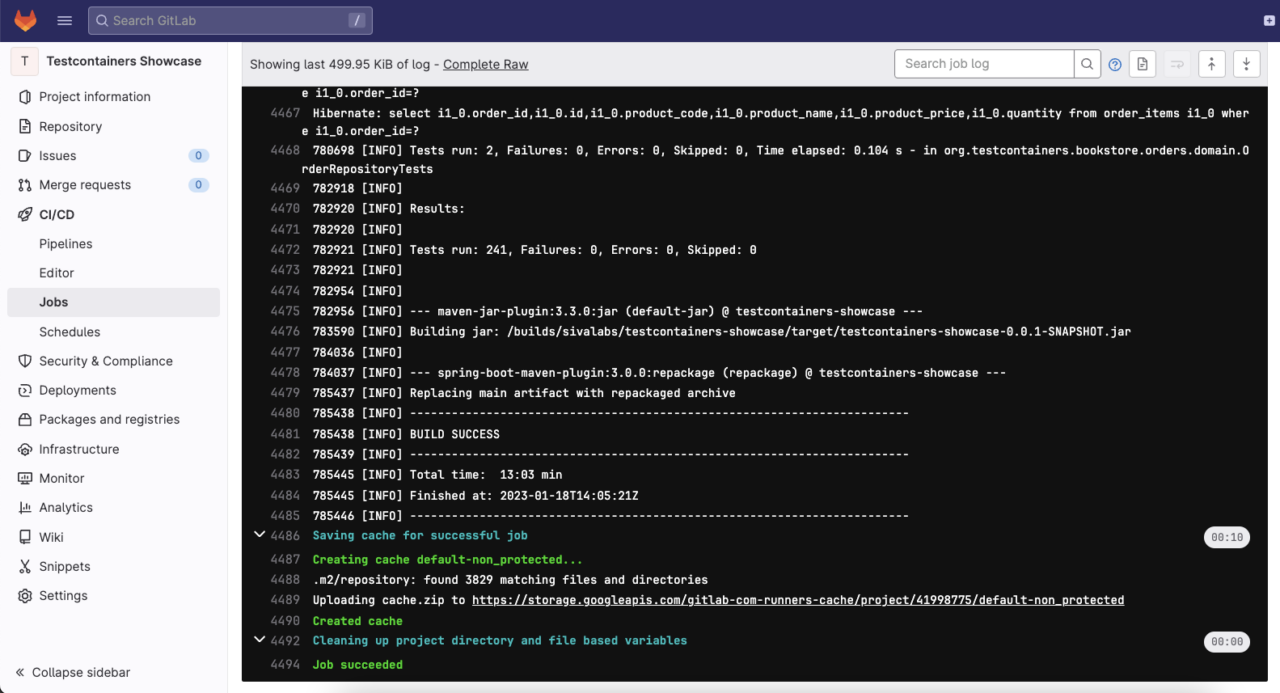Open the GitLab home logo

25,20
